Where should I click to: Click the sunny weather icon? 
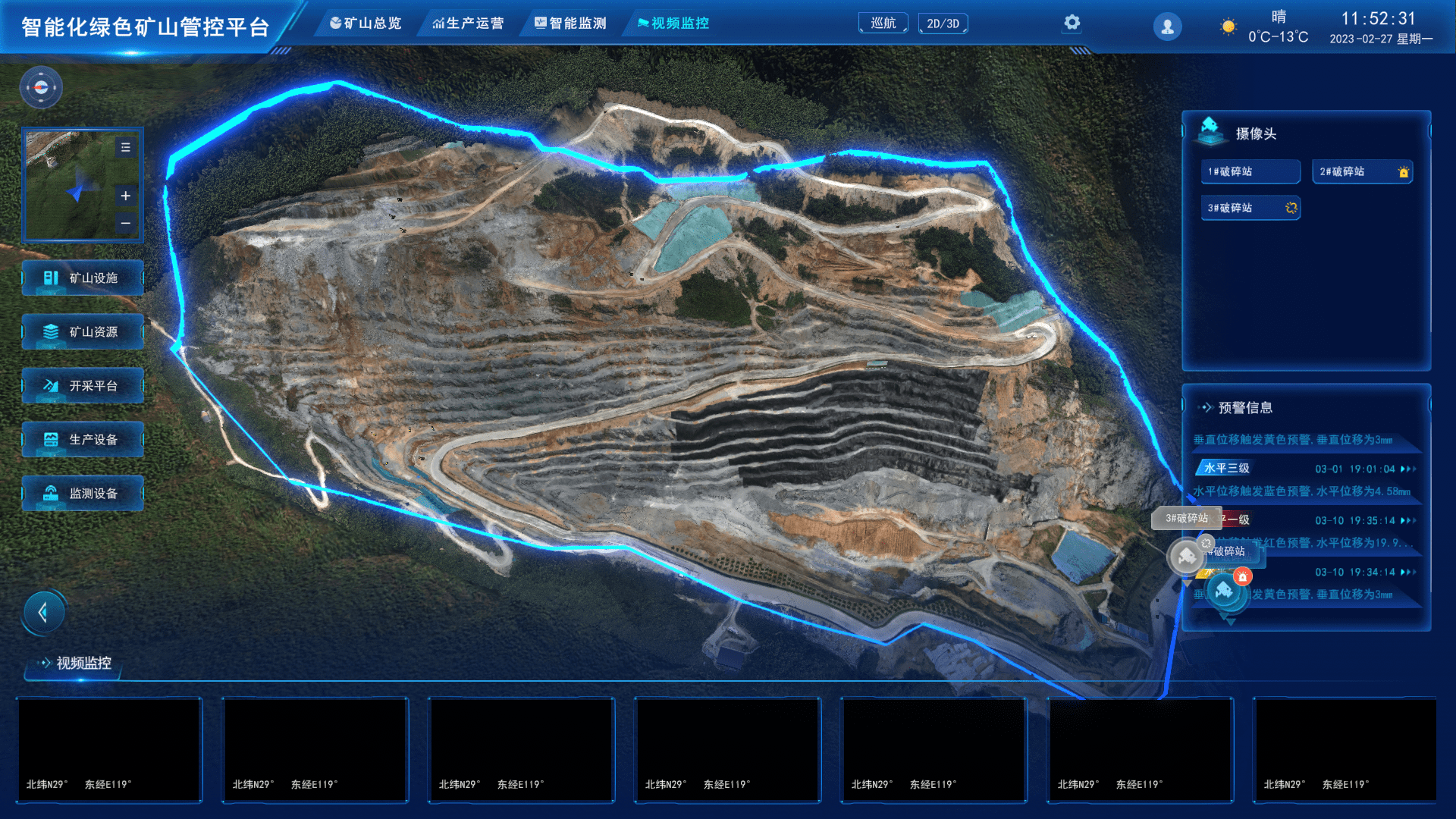[x=1228, y=27]
